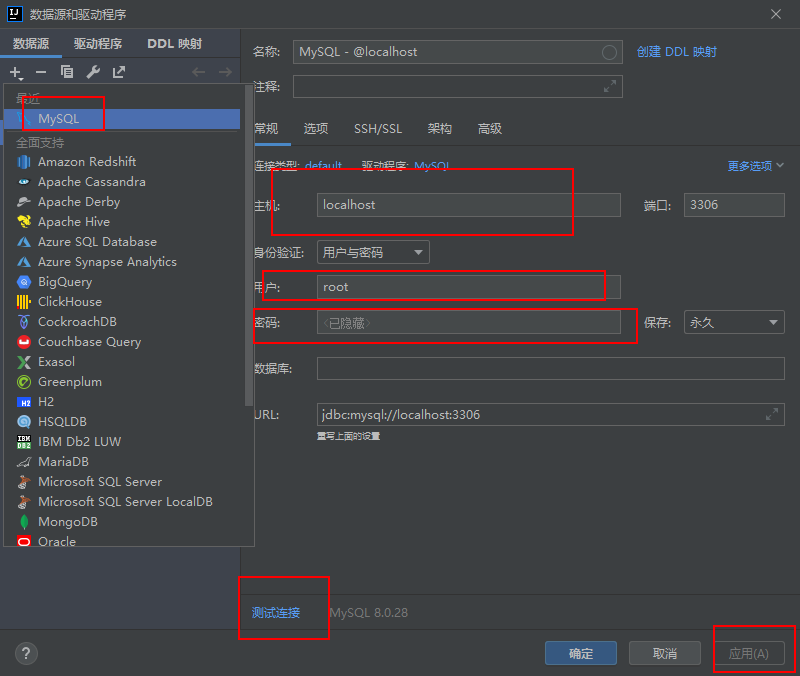Select IBM Db2 LUW entry
800x676 pixels.
(121, 442)
